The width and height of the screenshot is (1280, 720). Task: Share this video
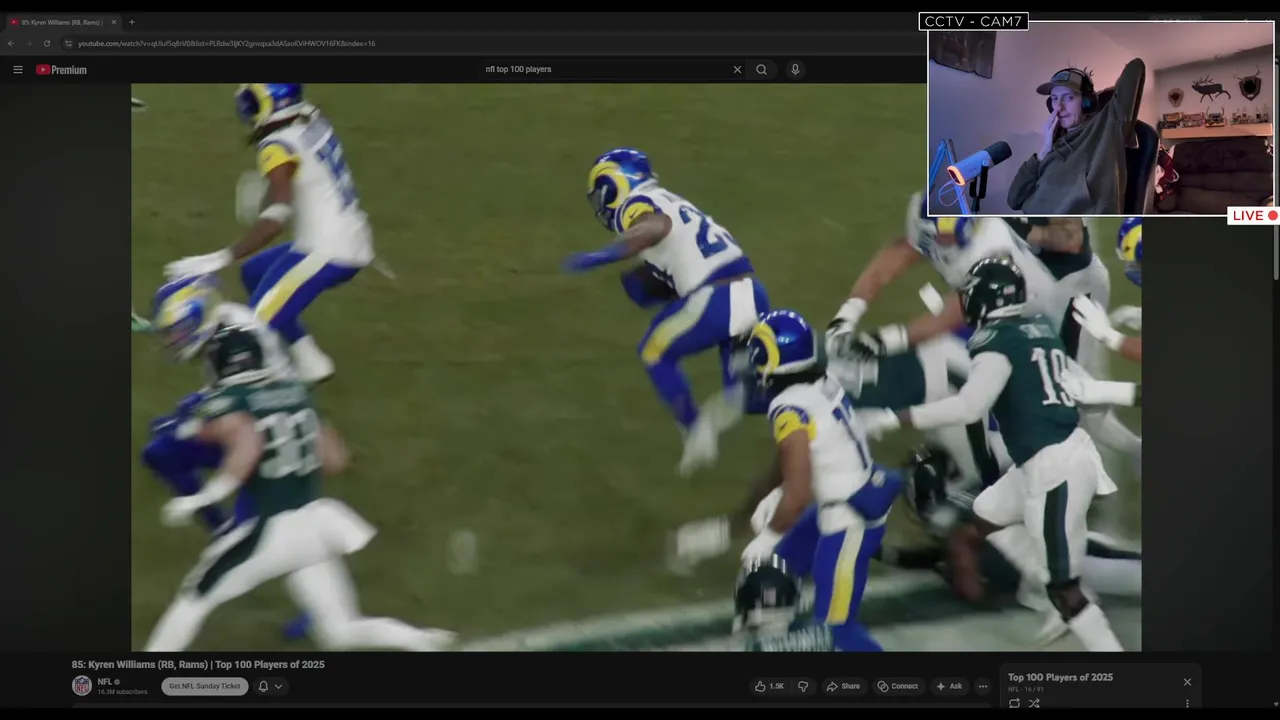[843, 686]
